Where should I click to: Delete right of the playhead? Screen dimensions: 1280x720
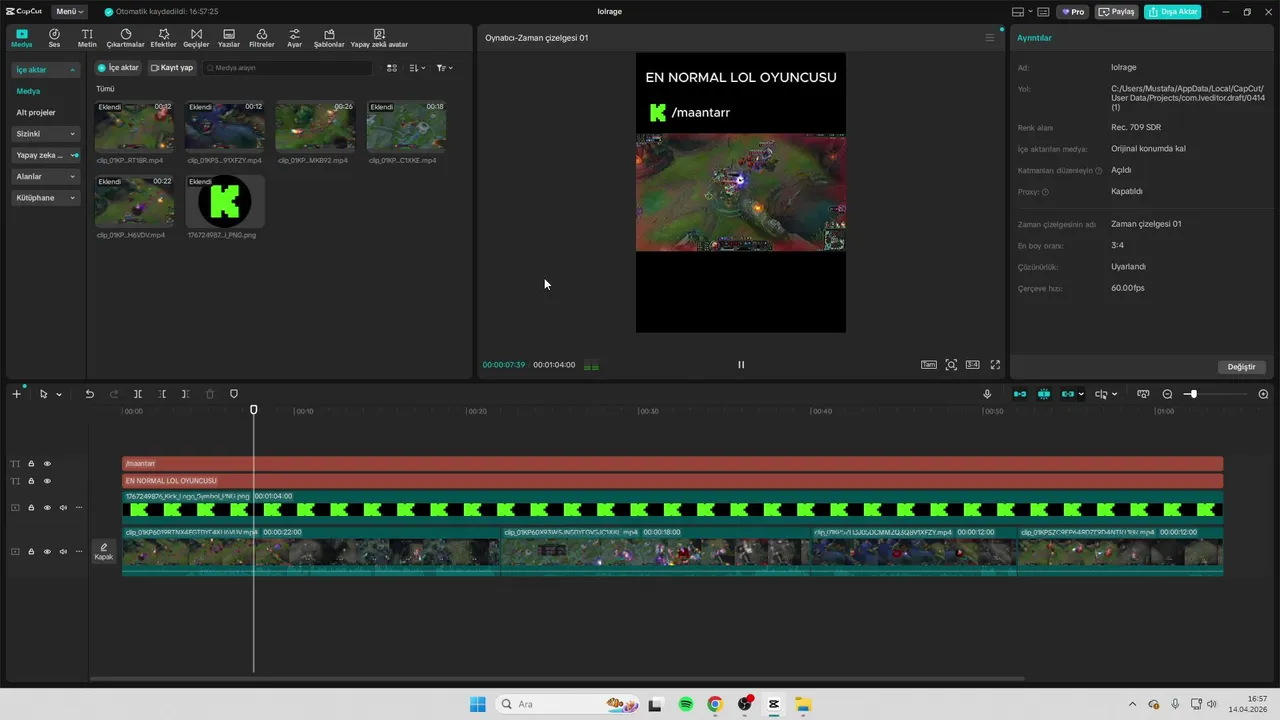coord(185,394)
